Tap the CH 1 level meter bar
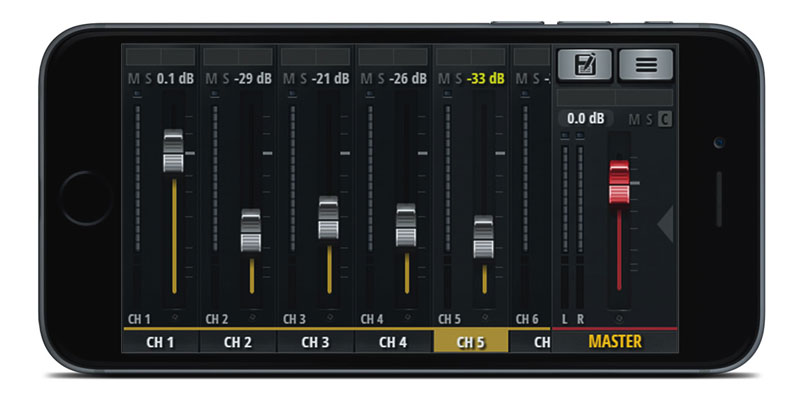The height and width of the screenshot is (401, 800). pyautogui.click(x=138, y=179)
